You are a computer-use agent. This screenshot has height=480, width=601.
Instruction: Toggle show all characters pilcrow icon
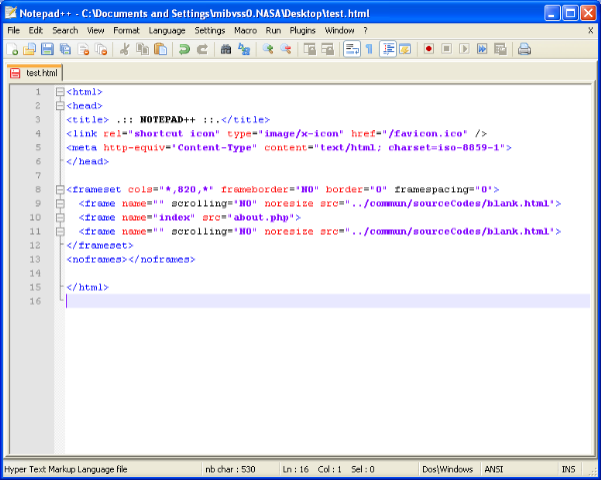coord(369,49)
